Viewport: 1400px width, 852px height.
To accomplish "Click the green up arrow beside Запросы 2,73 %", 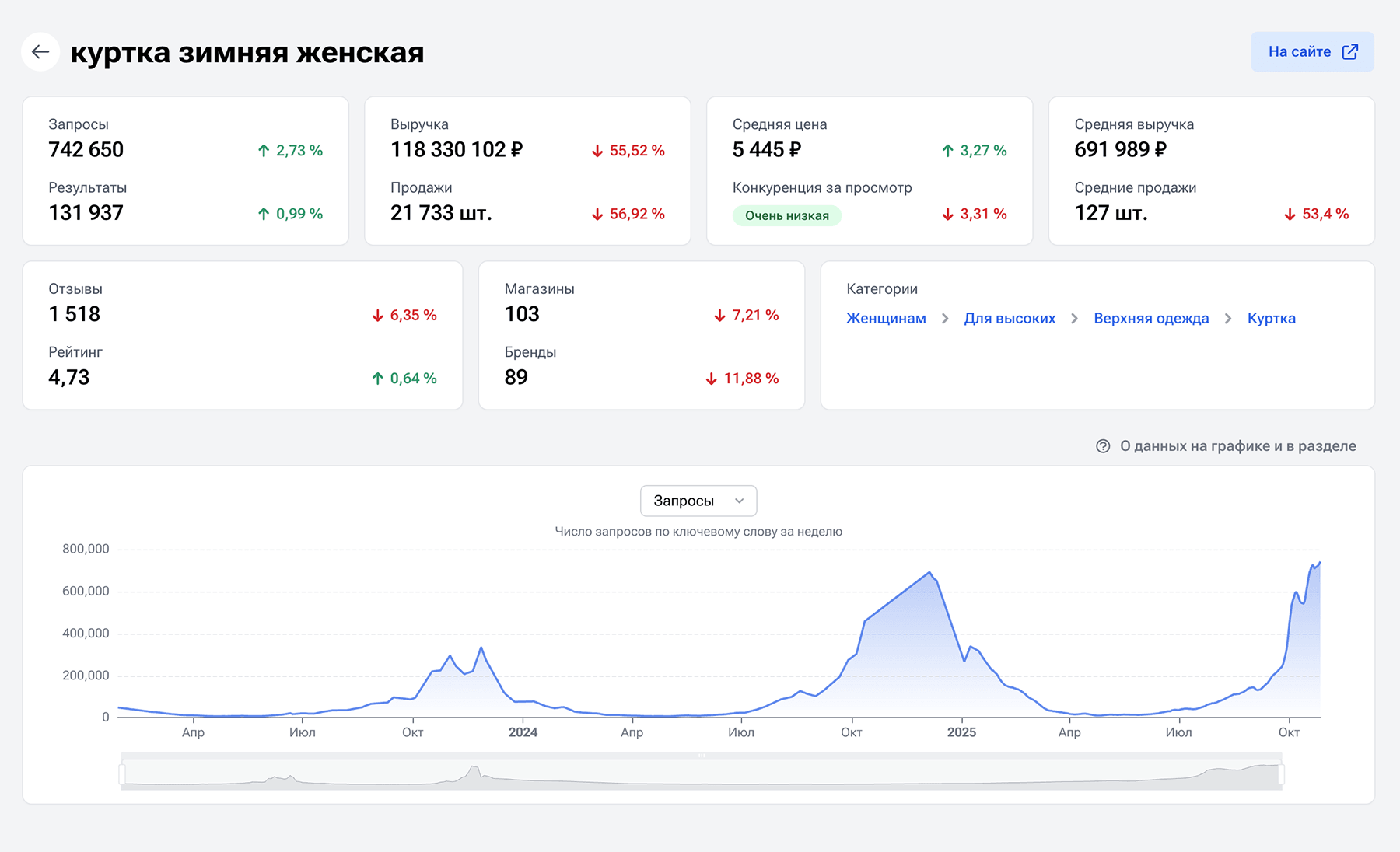I will [x=264, y=151].
